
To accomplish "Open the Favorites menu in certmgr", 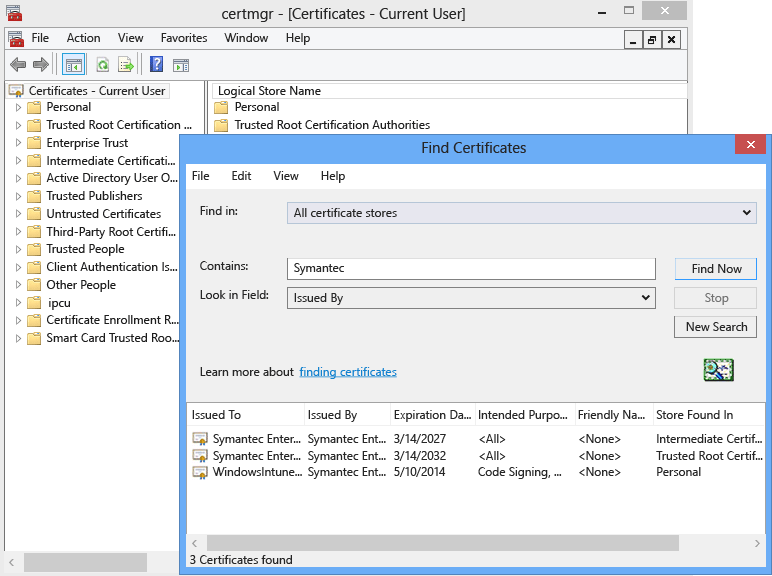I will 184,38.
